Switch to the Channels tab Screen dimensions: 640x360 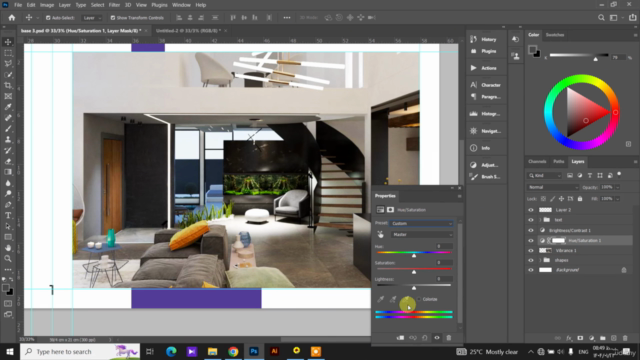click(537, 162)
